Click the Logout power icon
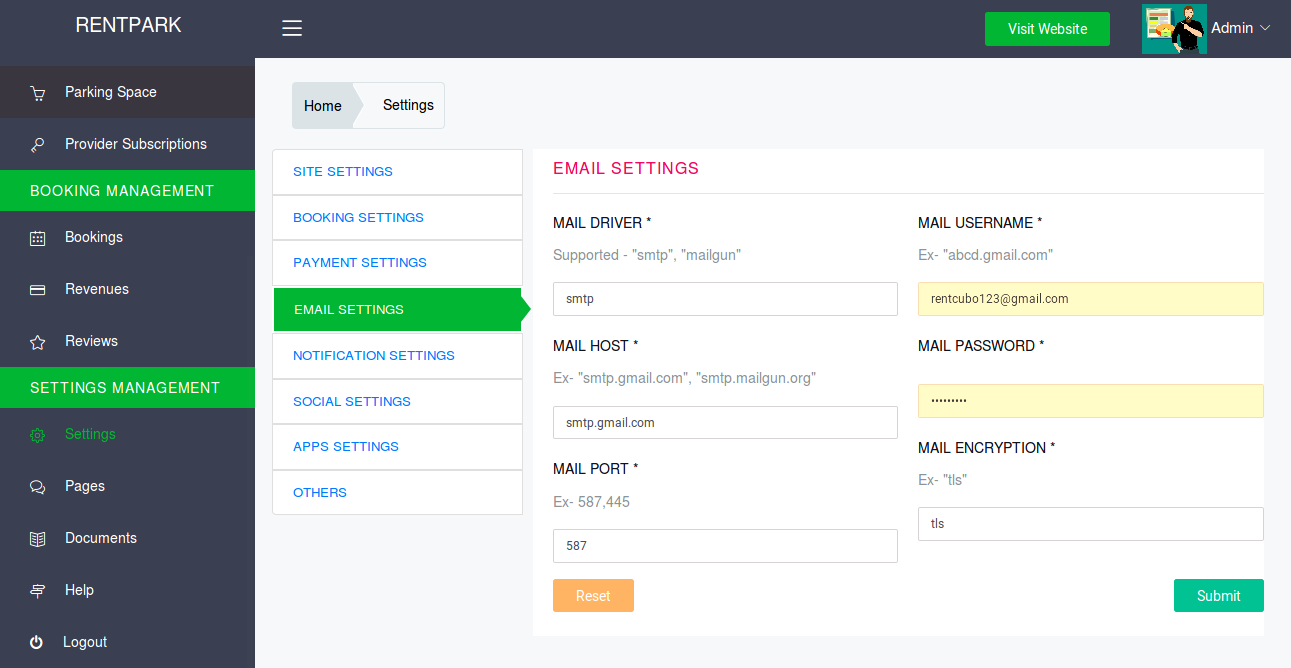 (37, 642)
